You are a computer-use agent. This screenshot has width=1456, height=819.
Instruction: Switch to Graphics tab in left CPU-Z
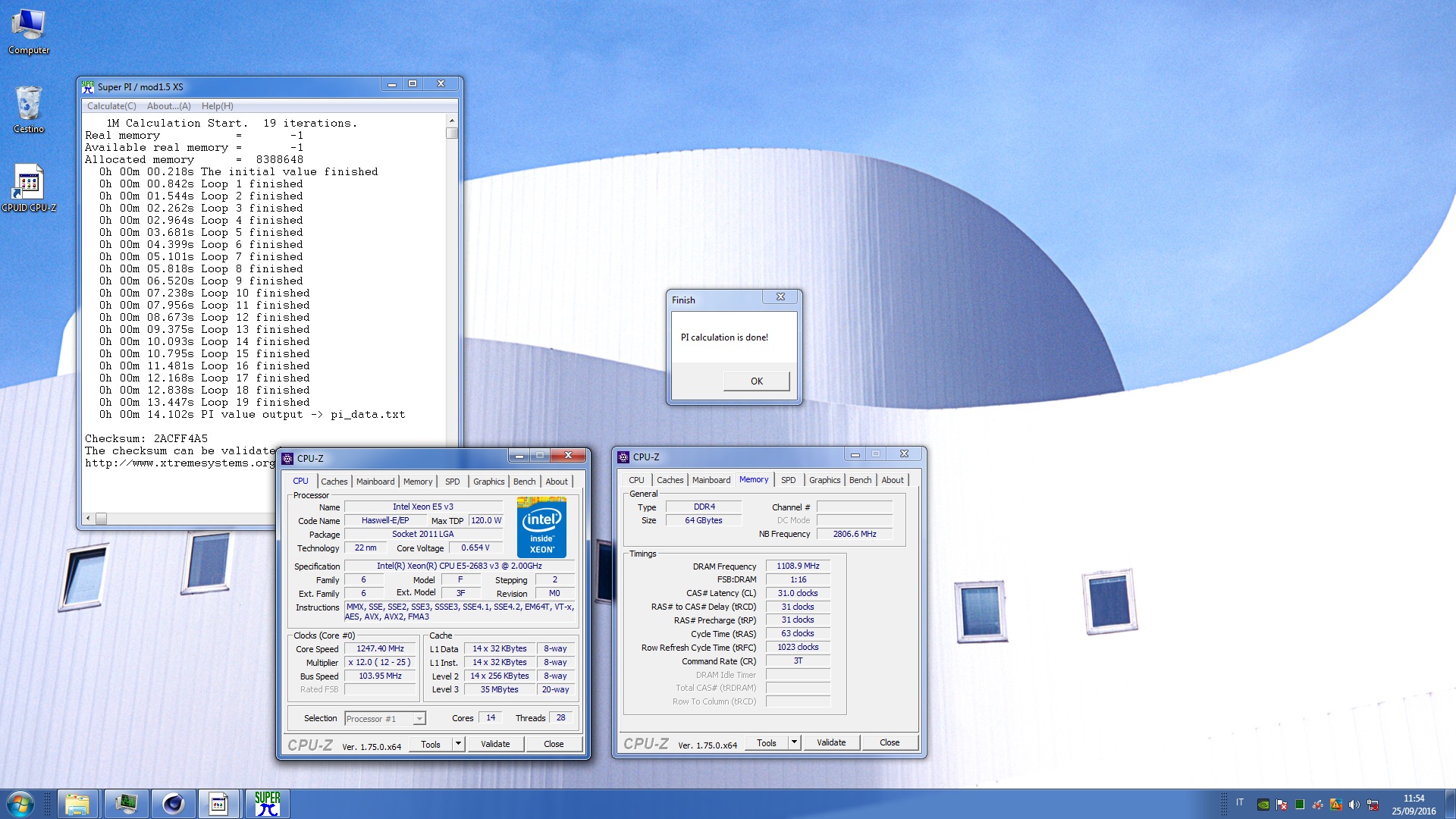[x=488, y=482]
